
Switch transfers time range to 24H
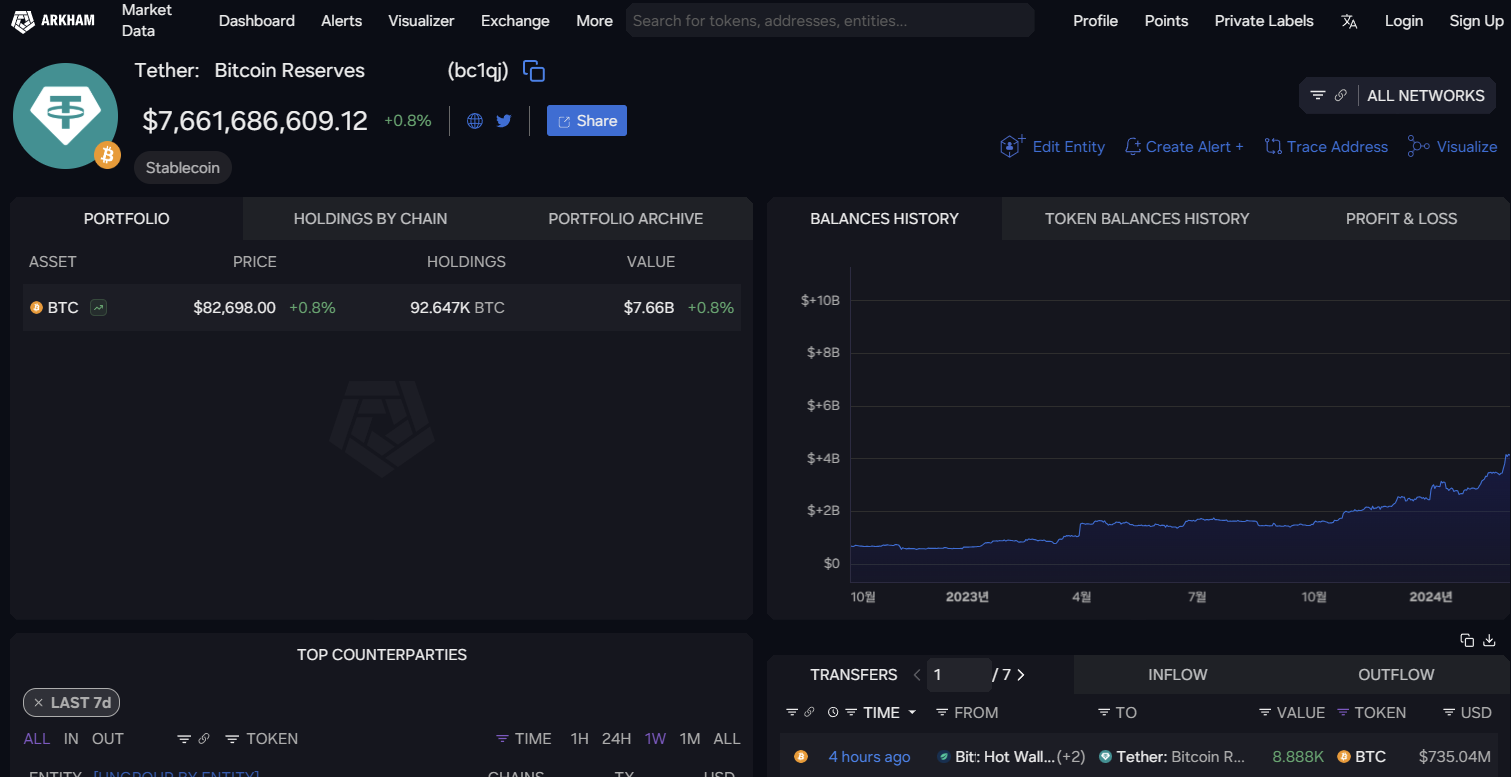(x=616, y=738)
